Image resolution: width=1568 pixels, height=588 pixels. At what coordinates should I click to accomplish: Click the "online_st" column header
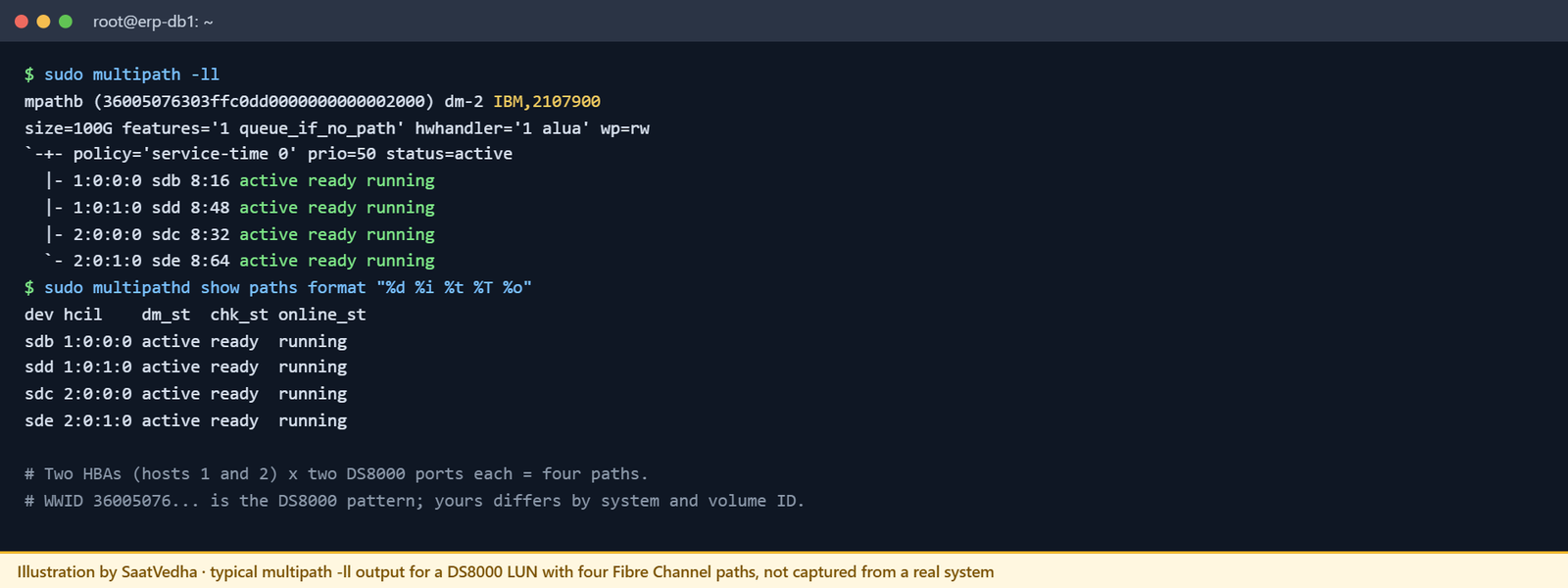(322, 315)
